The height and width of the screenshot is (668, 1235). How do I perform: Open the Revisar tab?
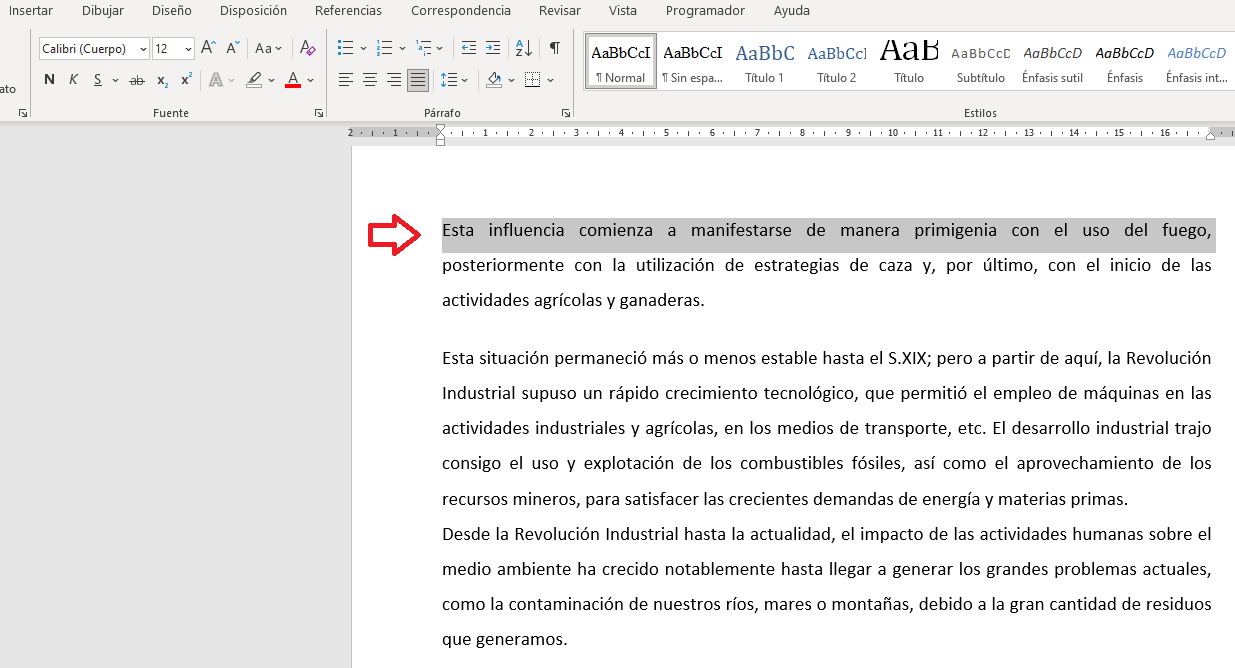pos(559,11)
